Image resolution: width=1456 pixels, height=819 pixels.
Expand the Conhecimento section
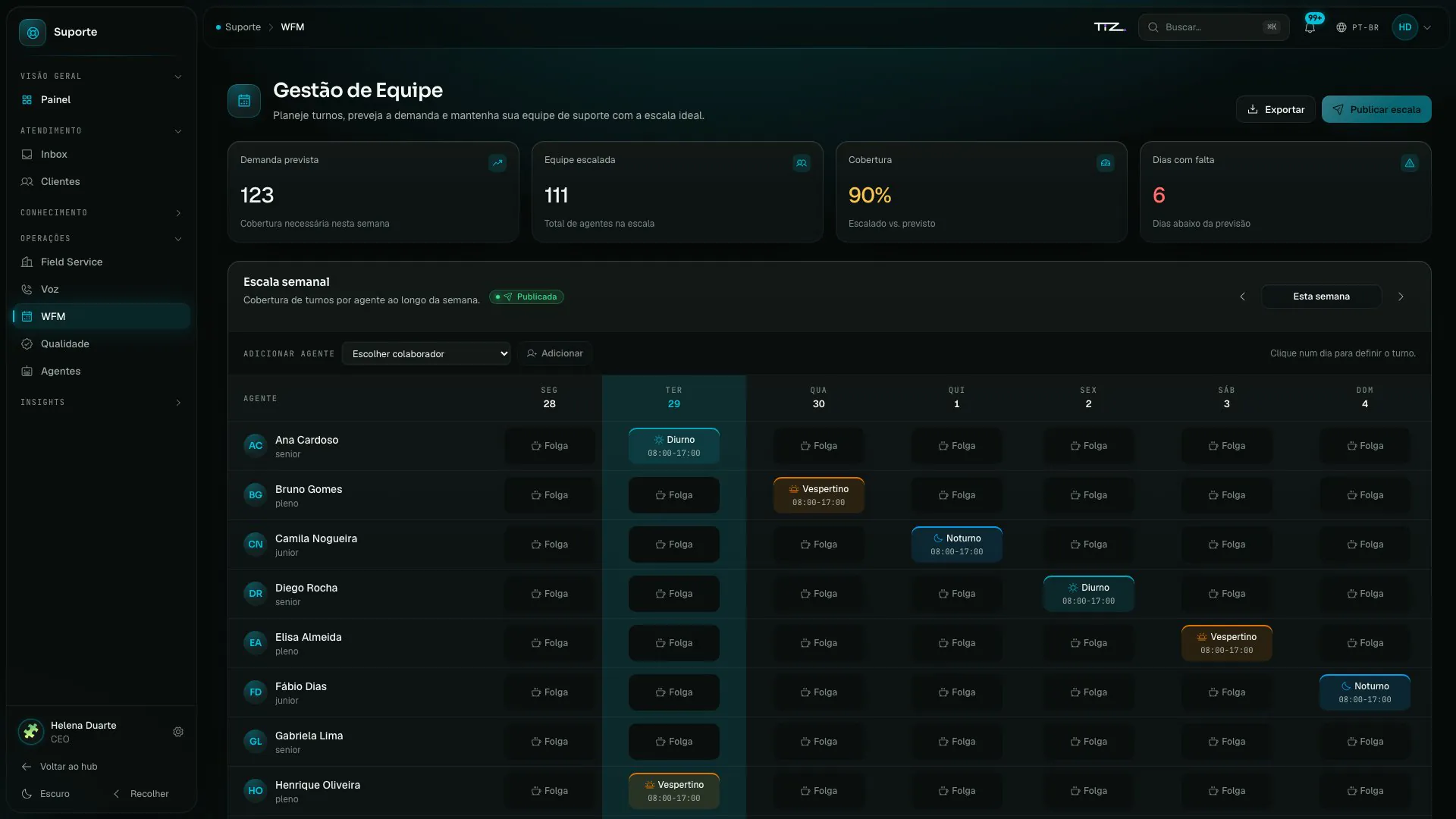click(x=102, y=212)
